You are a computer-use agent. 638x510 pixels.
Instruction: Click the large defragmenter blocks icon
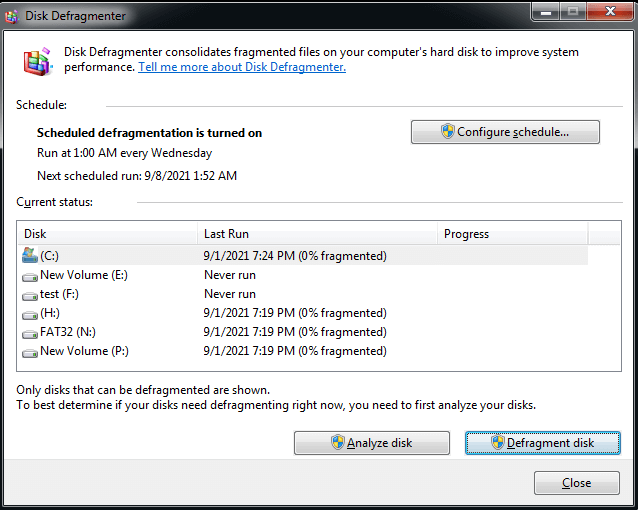coord(39,61)
